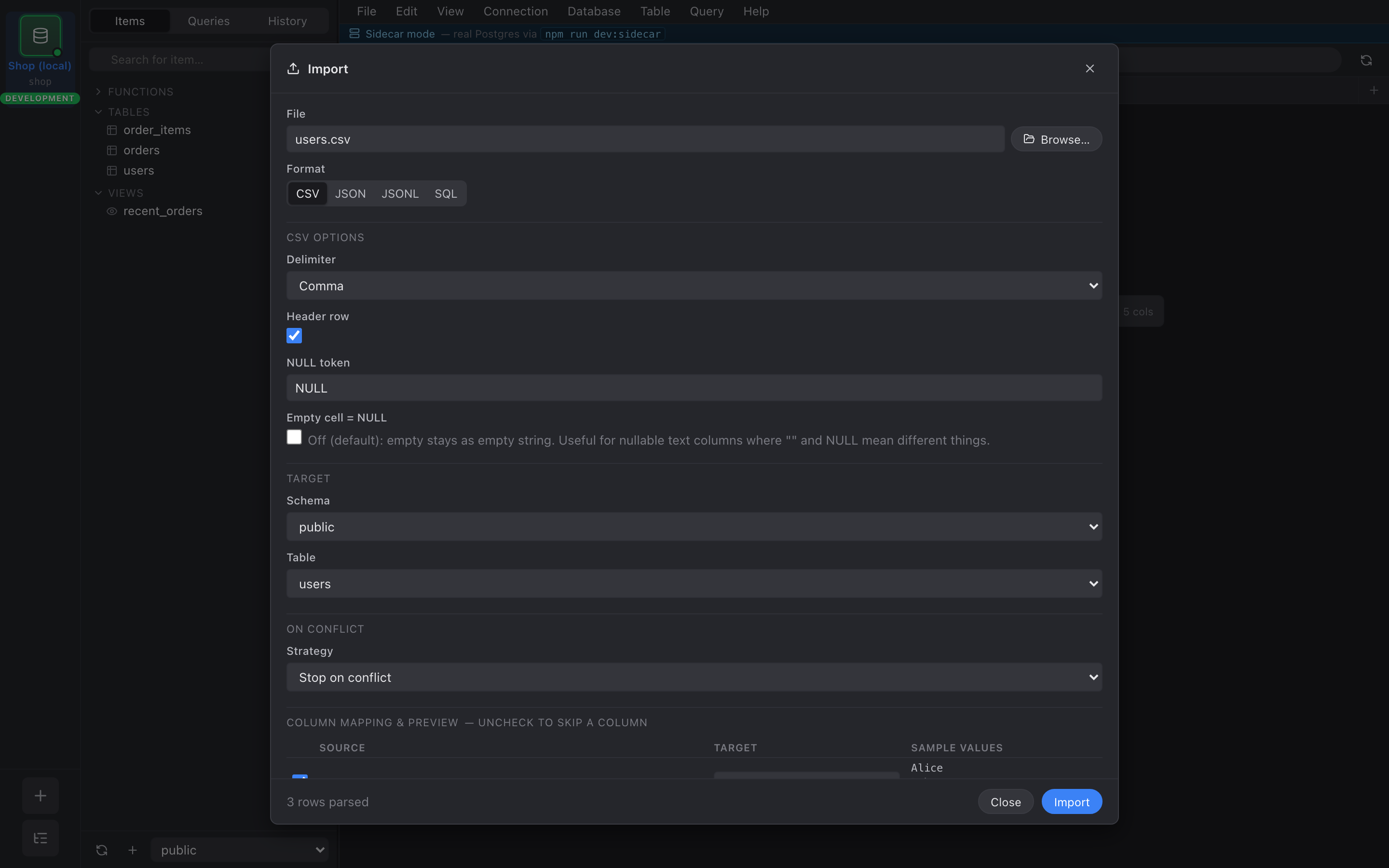Select the recent_orders view in the sidebar
1389x868 pixels.
(x=163, y=211)
